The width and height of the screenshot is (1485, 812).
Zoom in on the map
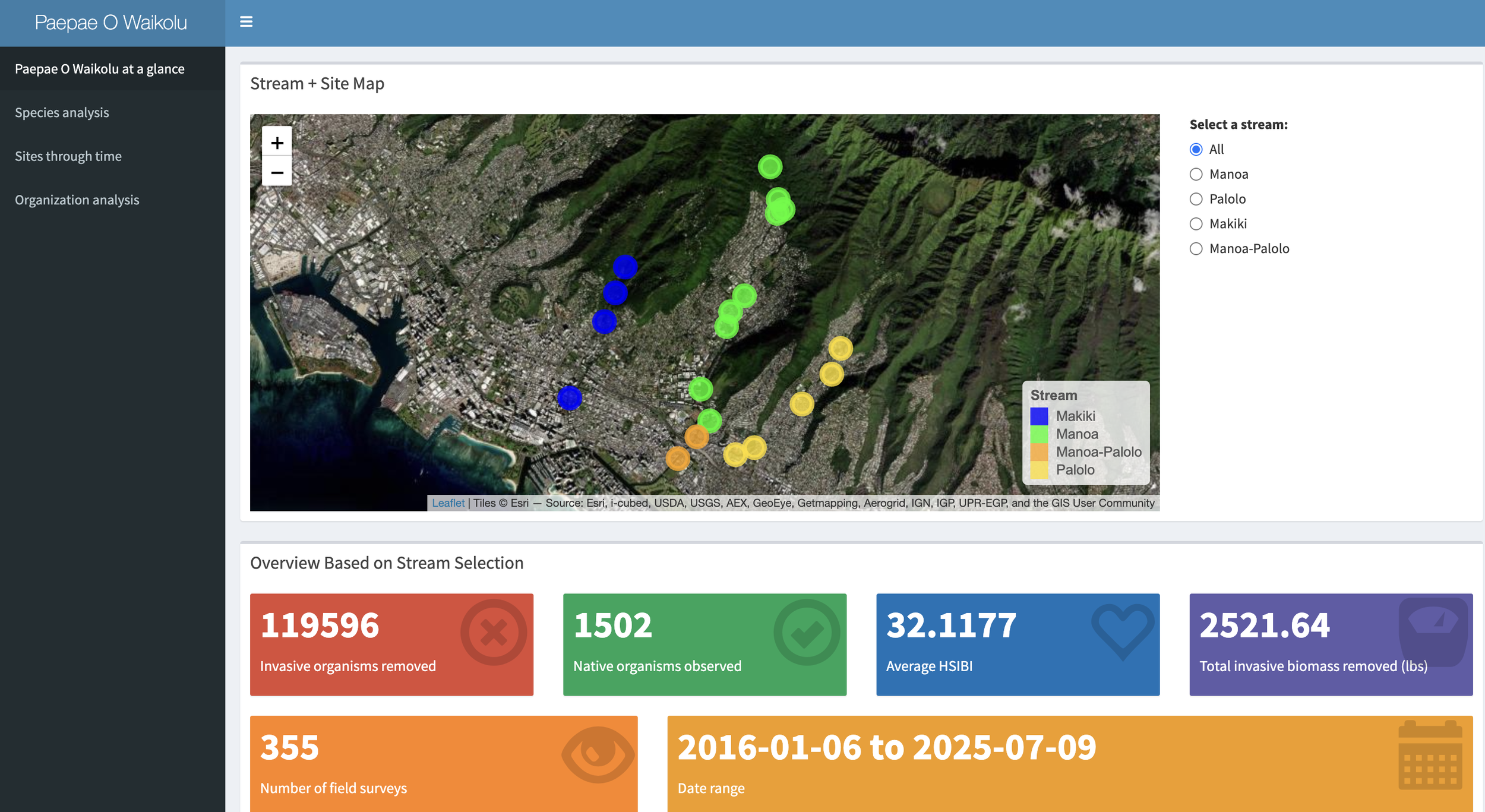click(277, 143)
